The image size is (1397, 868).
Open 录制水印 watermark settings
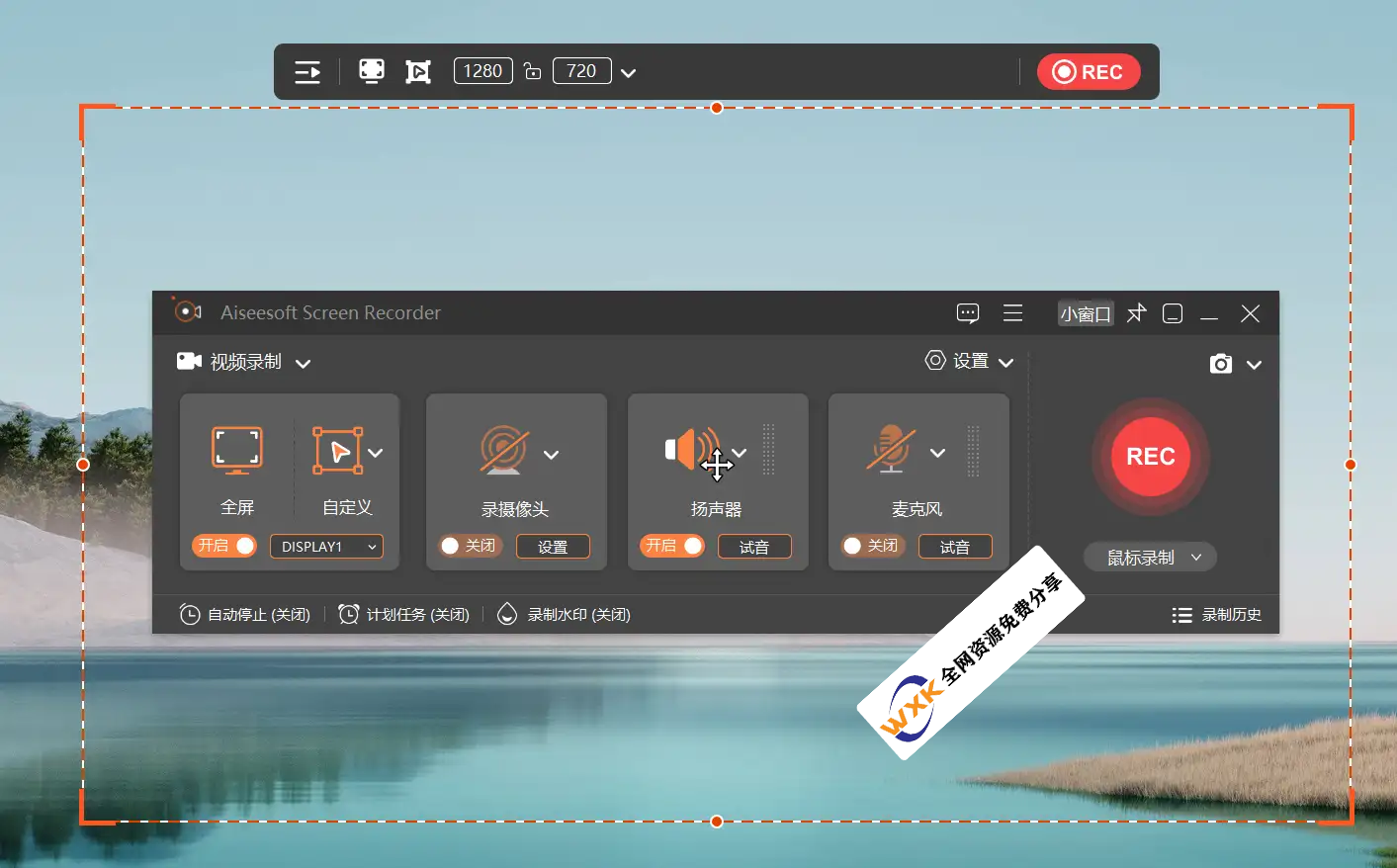coord(564,615)
